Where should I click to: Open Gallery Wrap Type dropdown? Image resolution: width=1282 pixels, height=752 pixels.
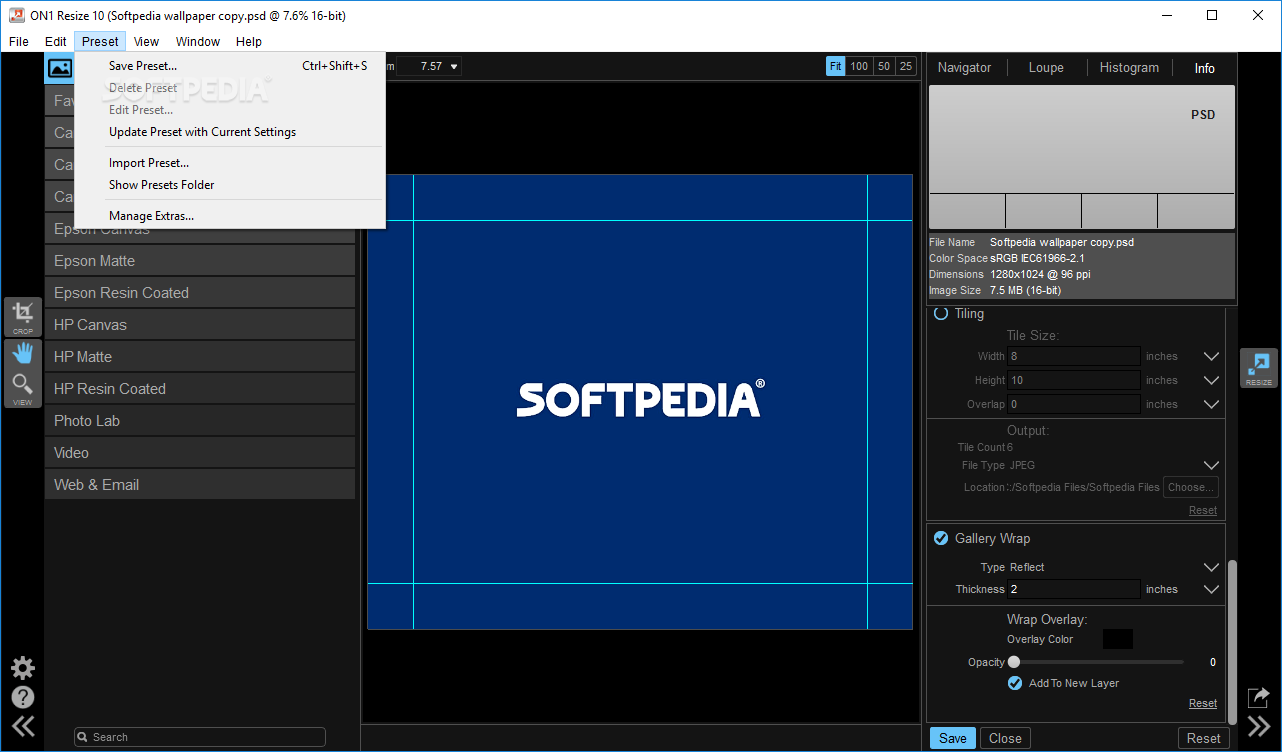[1211, 567]
